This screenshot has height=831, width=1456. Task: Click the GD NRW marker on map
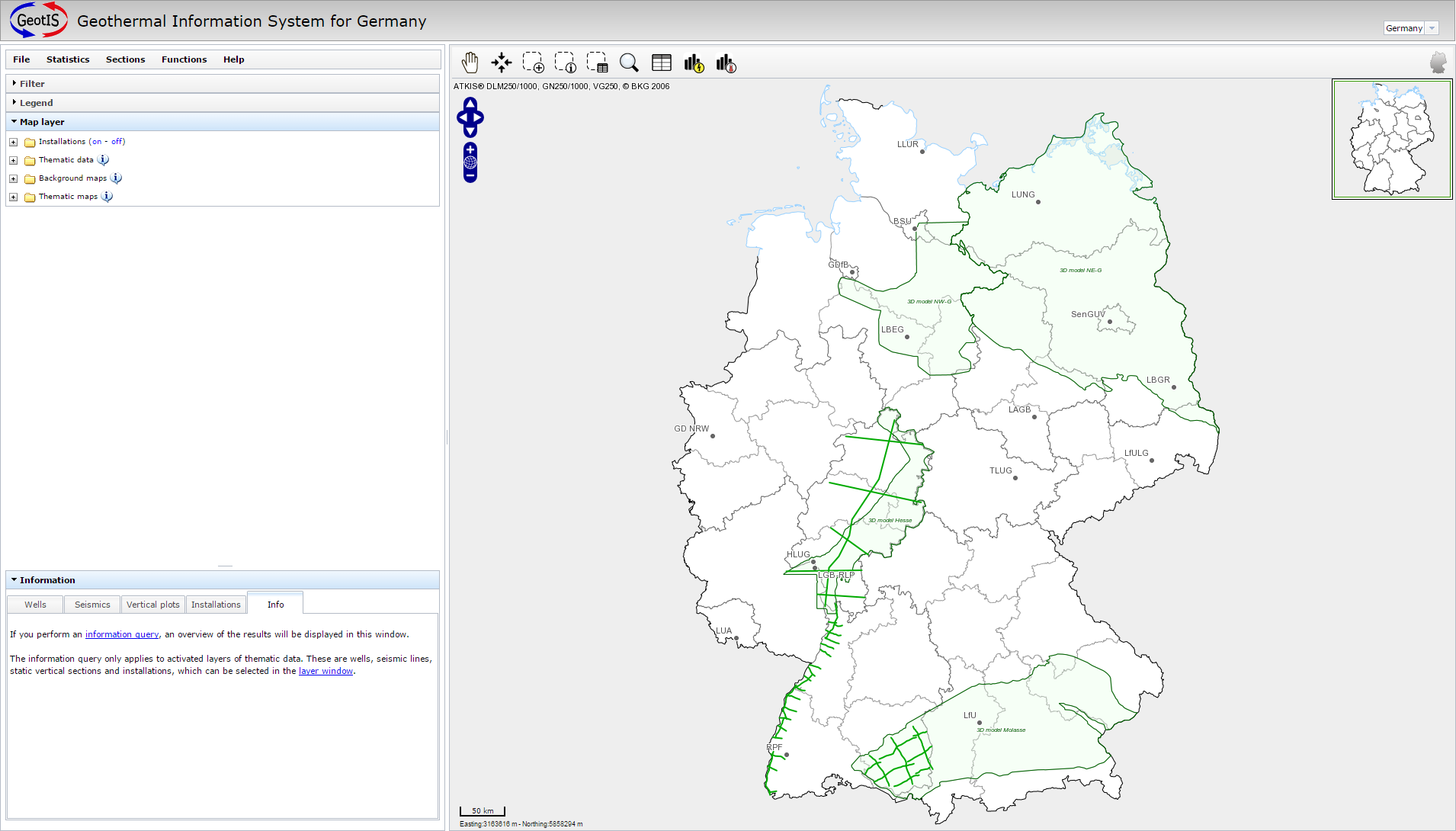pos(713,436)
